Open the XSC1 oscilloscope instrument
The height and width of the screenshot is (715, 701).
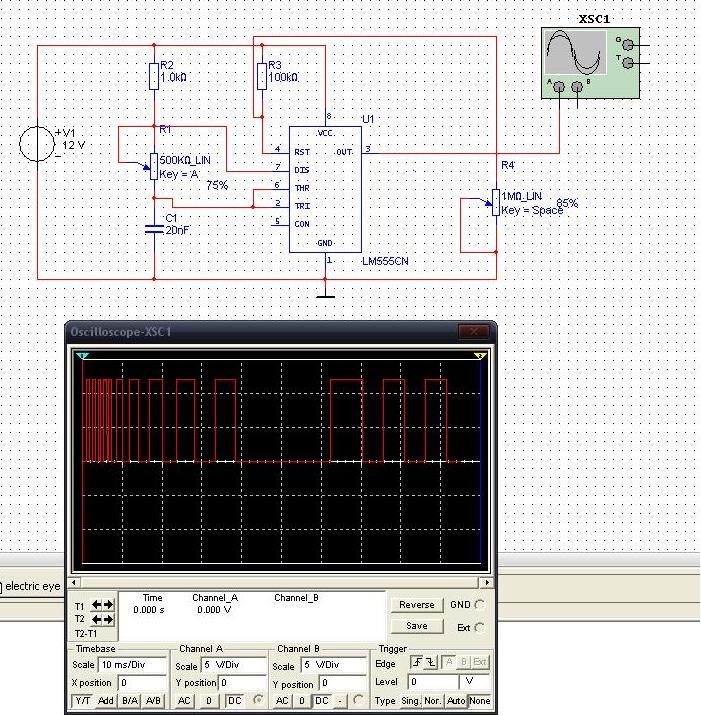pyautogui.click(x=590, y=62)
